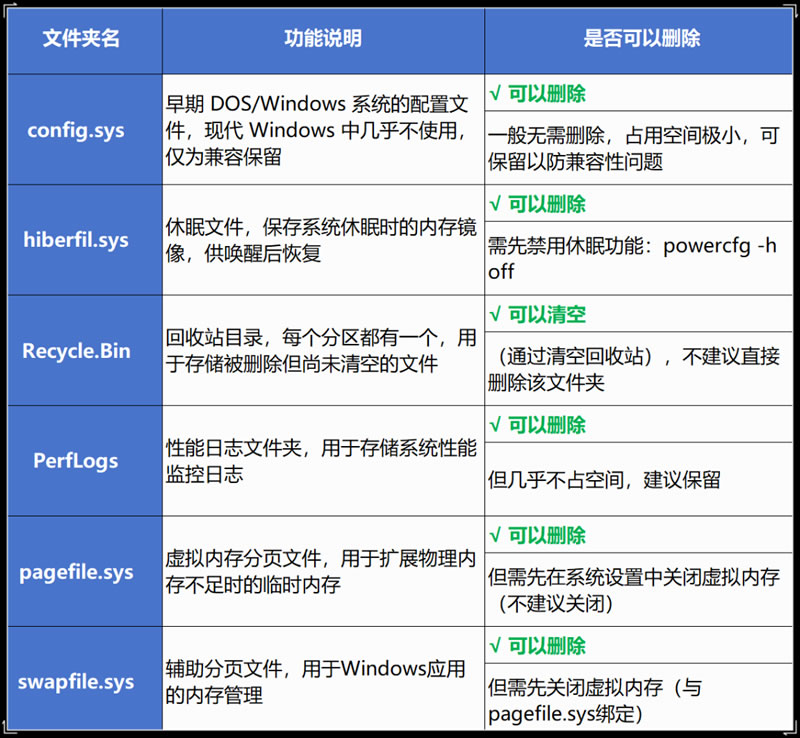
Task: Click the config.sys description about early DOS/Windows
Action: (317, 130)
